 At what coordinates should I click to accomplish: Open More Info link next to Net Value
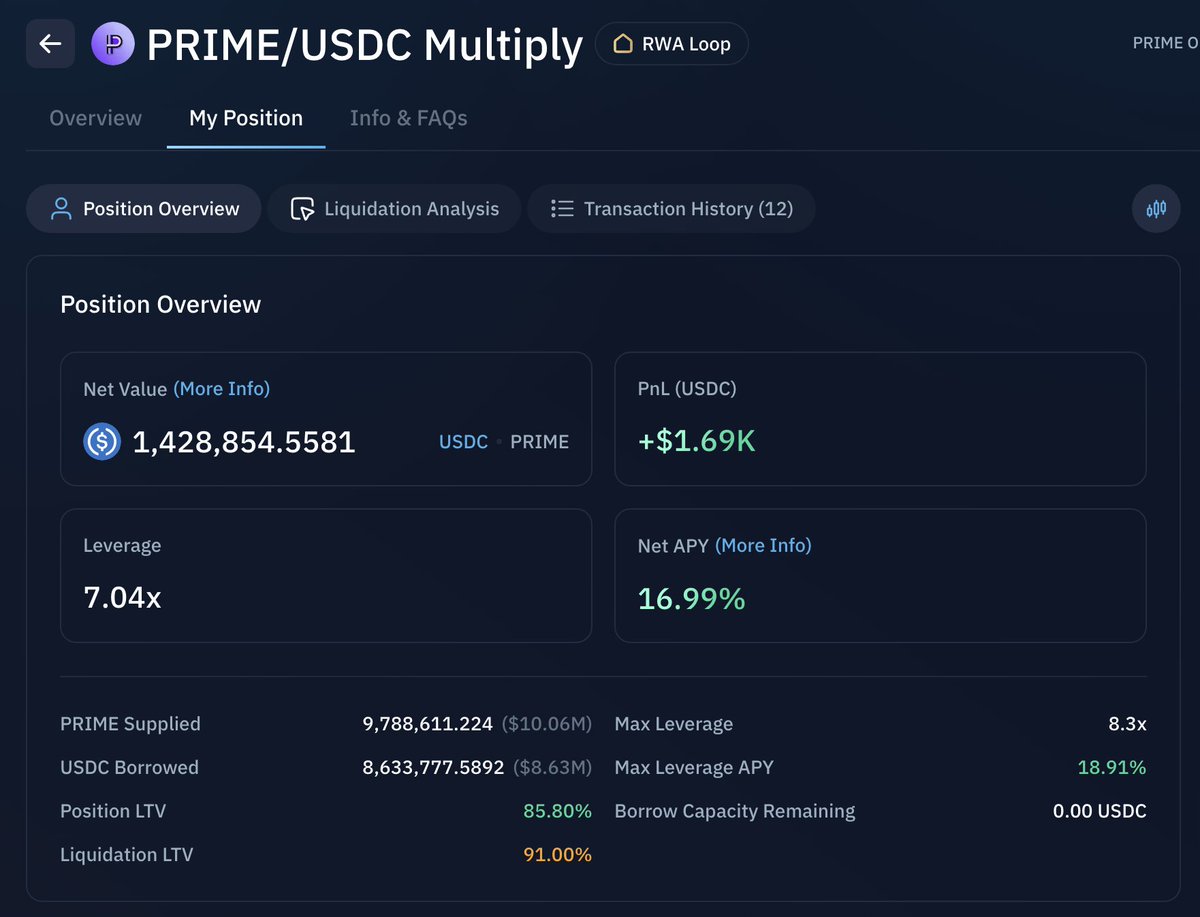(x=221, y=389)
